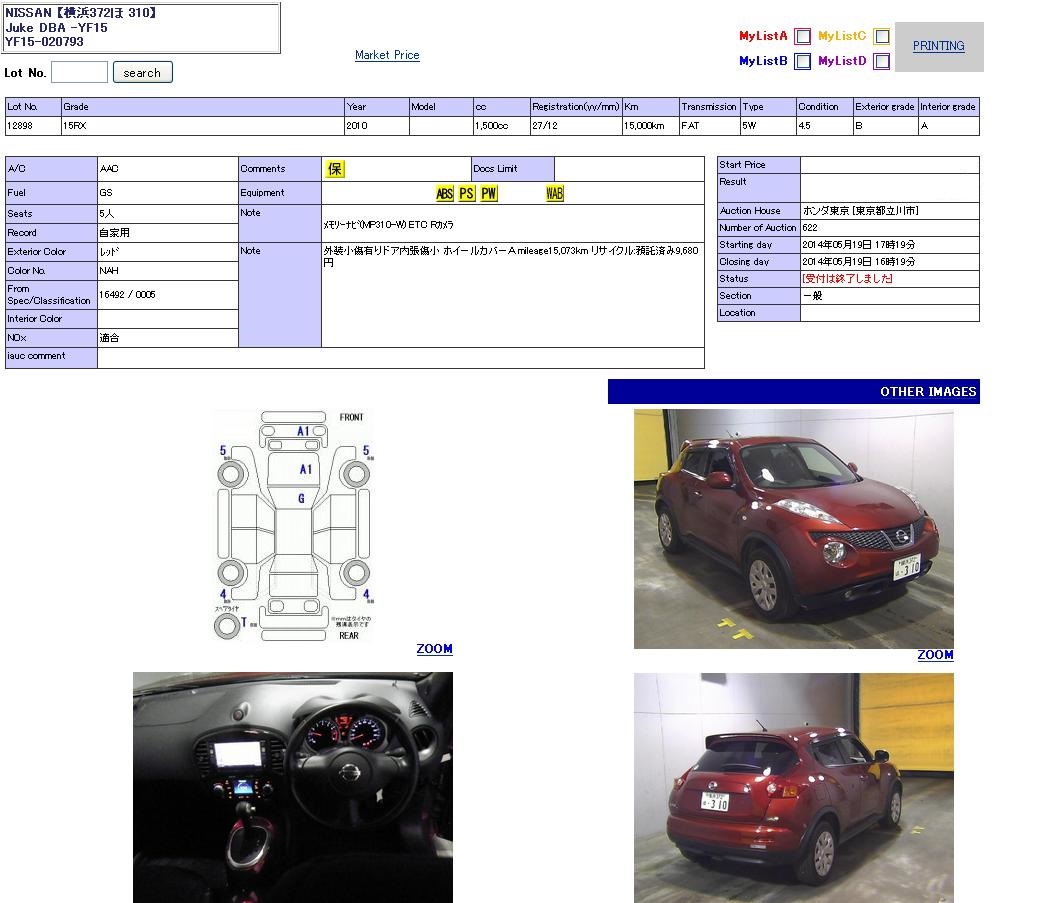Image resolution: width=1052 pixels, height=903 pixels.
Task: Click the PS equipment icon
Action: click(x=467, y=194)
